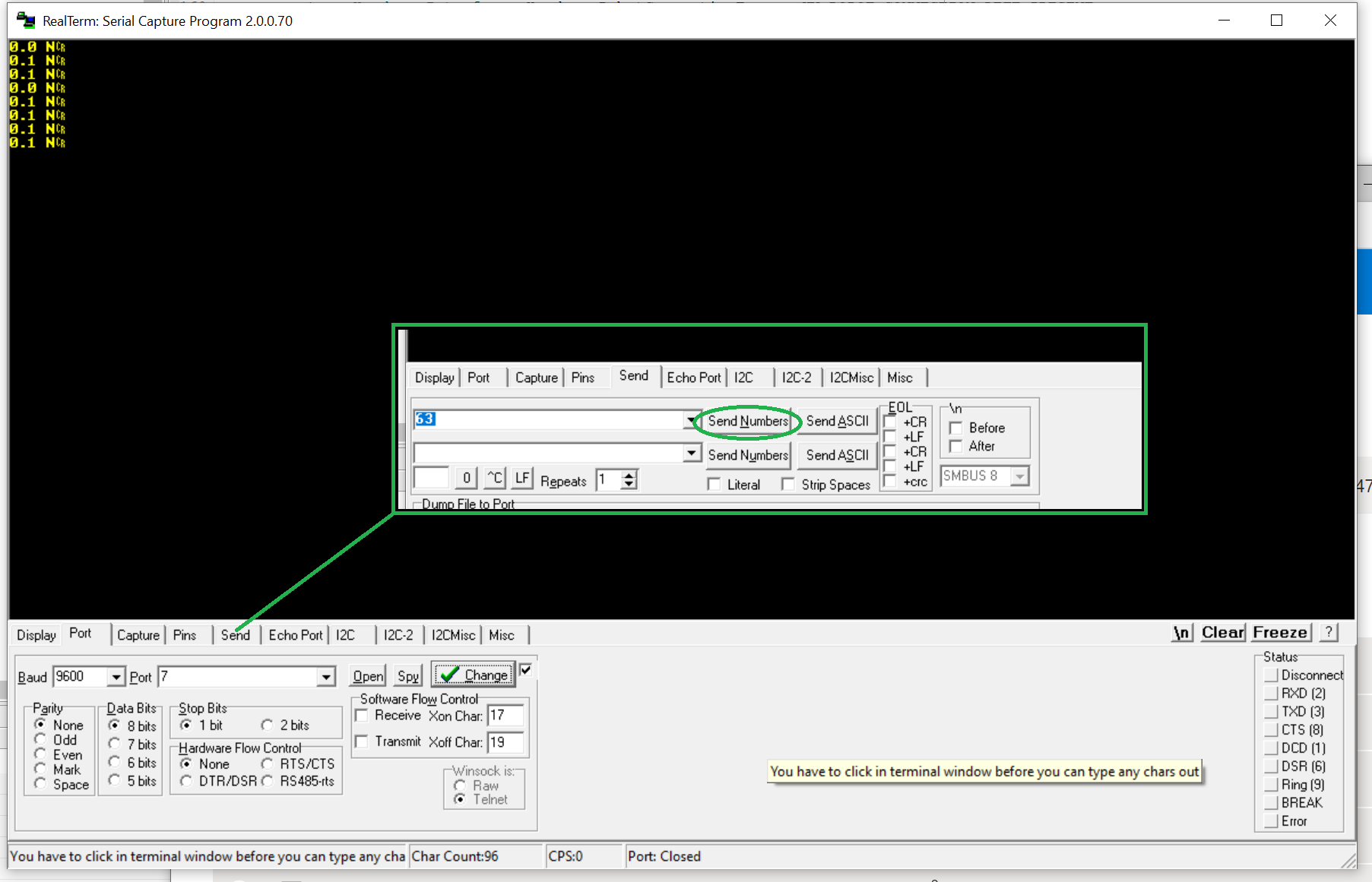Click the 0 null-character send button

pyautogui.click(x=466, y=478)
